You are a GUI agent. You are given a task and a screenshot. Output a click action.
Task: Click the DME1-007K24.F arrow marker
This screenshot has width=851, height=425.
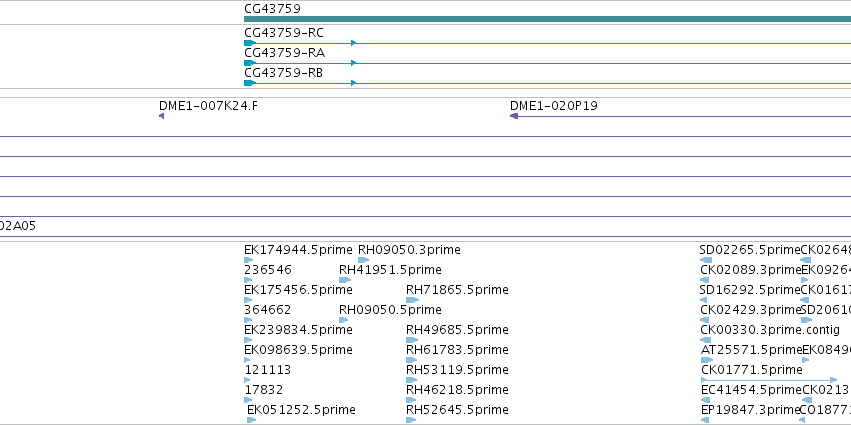(161, 116)
